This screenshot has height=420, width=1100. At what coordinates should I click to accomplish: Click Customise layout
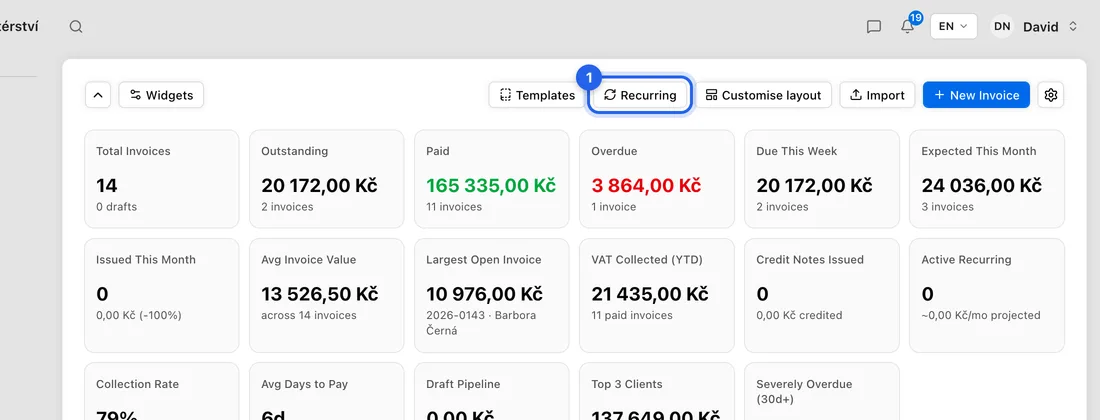coord(763,95)
